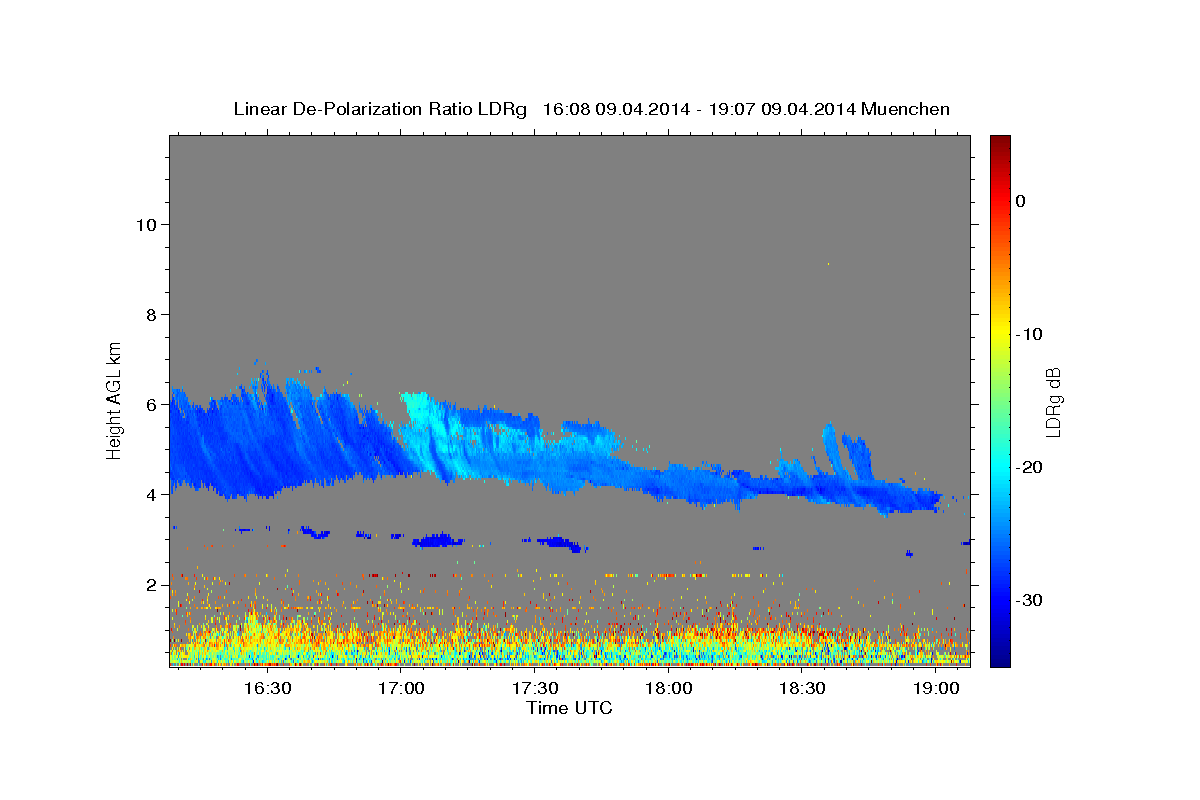Screen dimensions: 1200x800
Task: Click the height tick label 4
Action: tap(153, 495)
